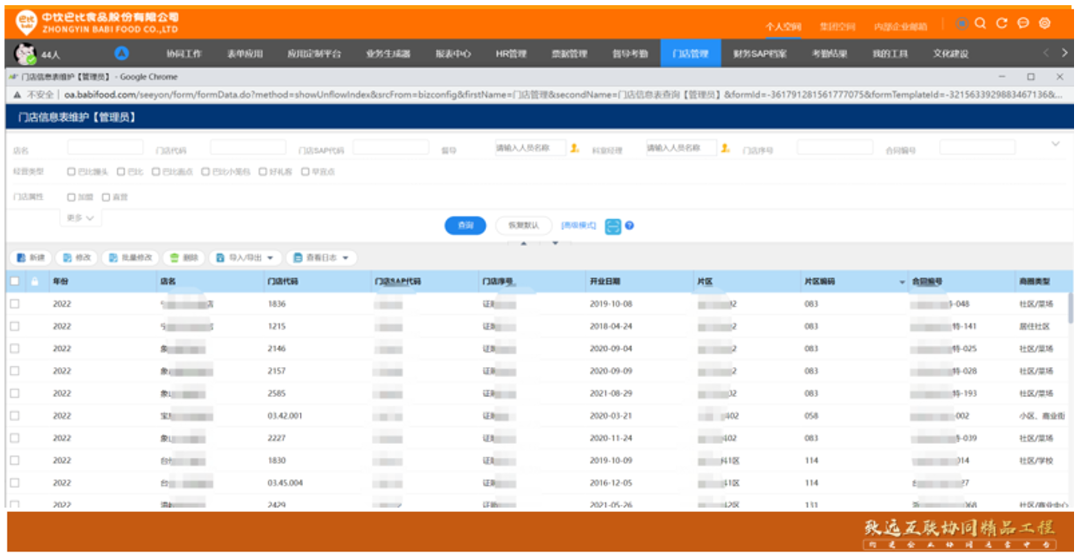
Task: Expand the 更多 filter options
Action: pos(82,218)
